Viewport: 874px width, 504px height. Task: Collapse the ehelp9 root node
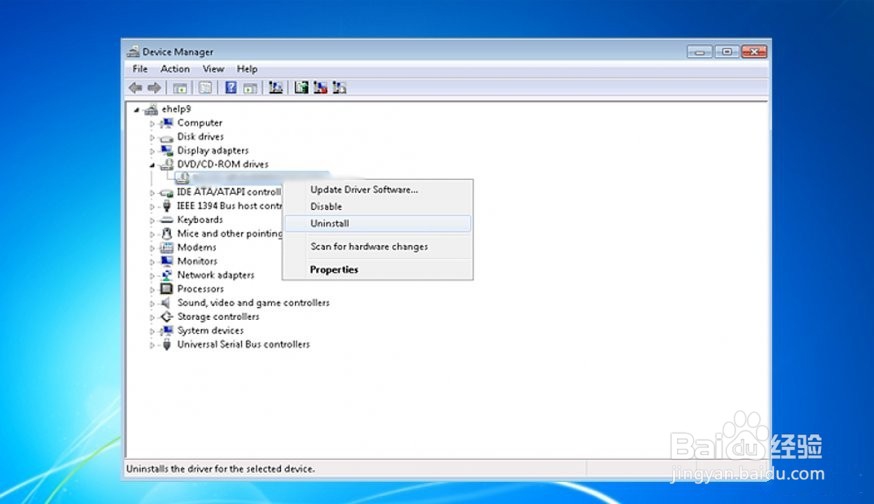click(137, 110)
